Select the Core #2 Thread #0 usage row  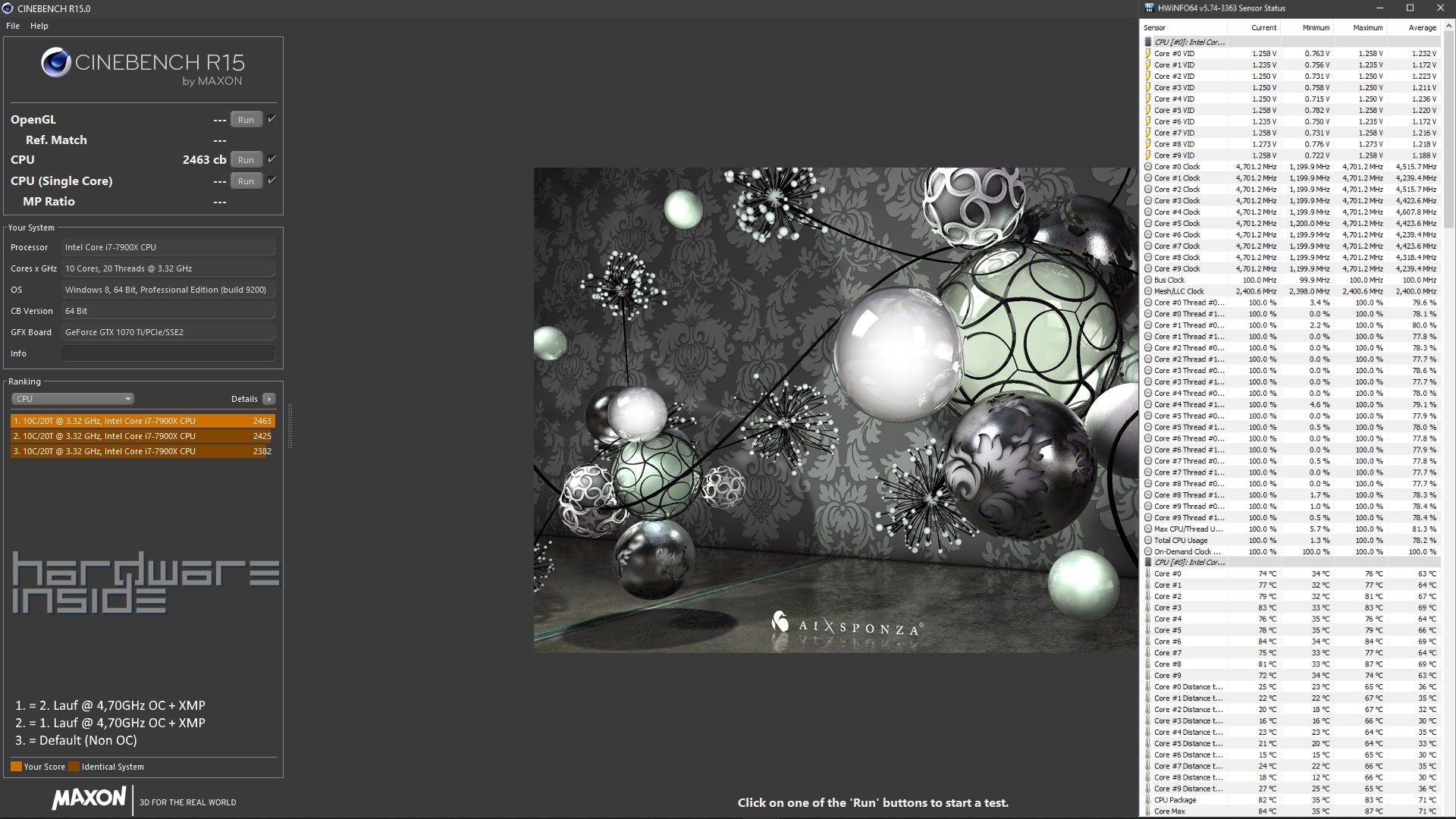click(1291, 348)
